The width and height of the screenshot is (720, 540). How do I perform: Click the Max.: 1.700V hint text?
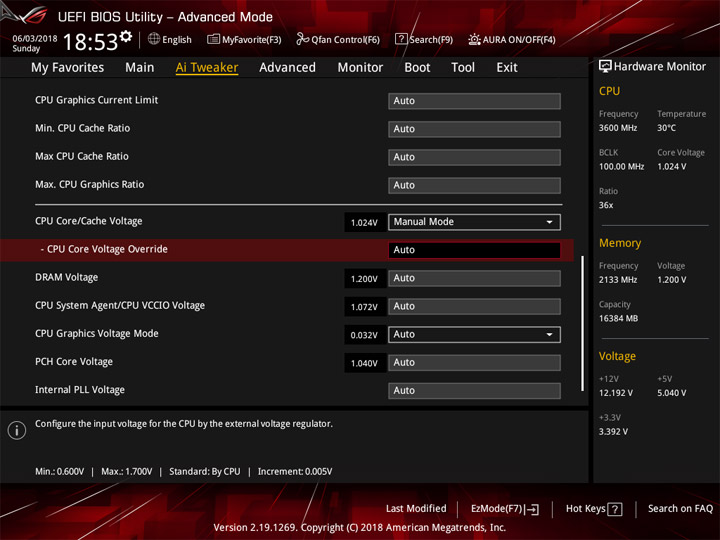(126, 472)
